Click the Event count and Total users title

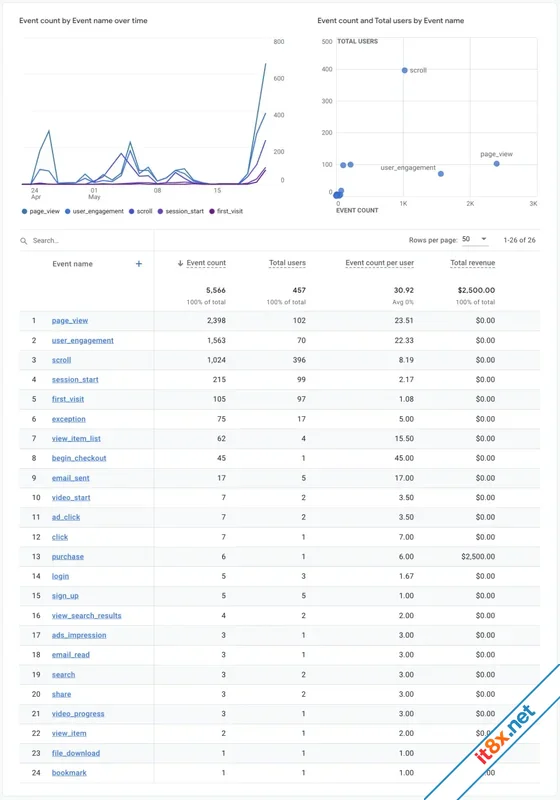pyautogui.click(x=391, y=20)
